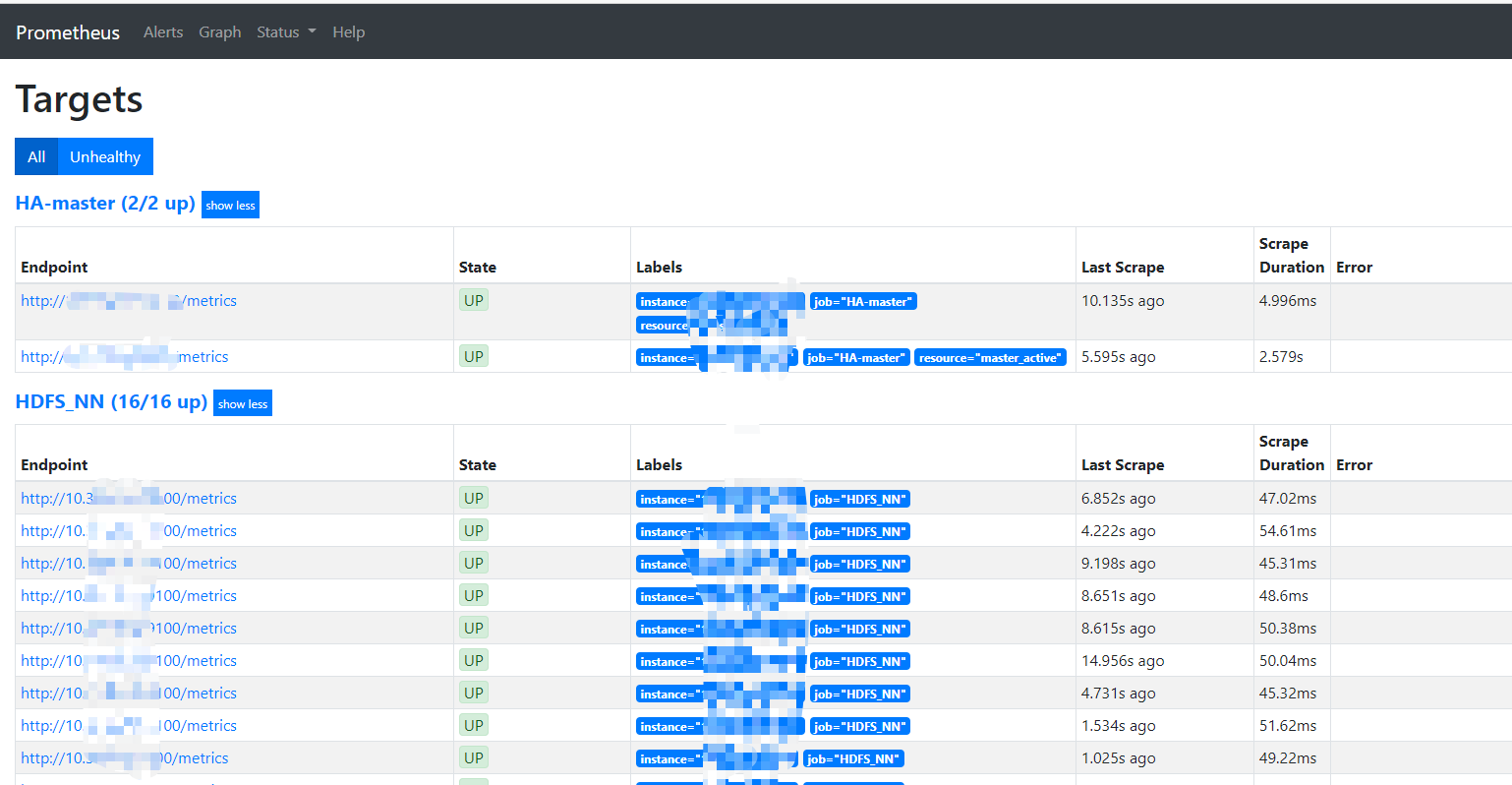
Task: Click the UP state badge in the 14.956s ago row
Action: coord(474,661)
